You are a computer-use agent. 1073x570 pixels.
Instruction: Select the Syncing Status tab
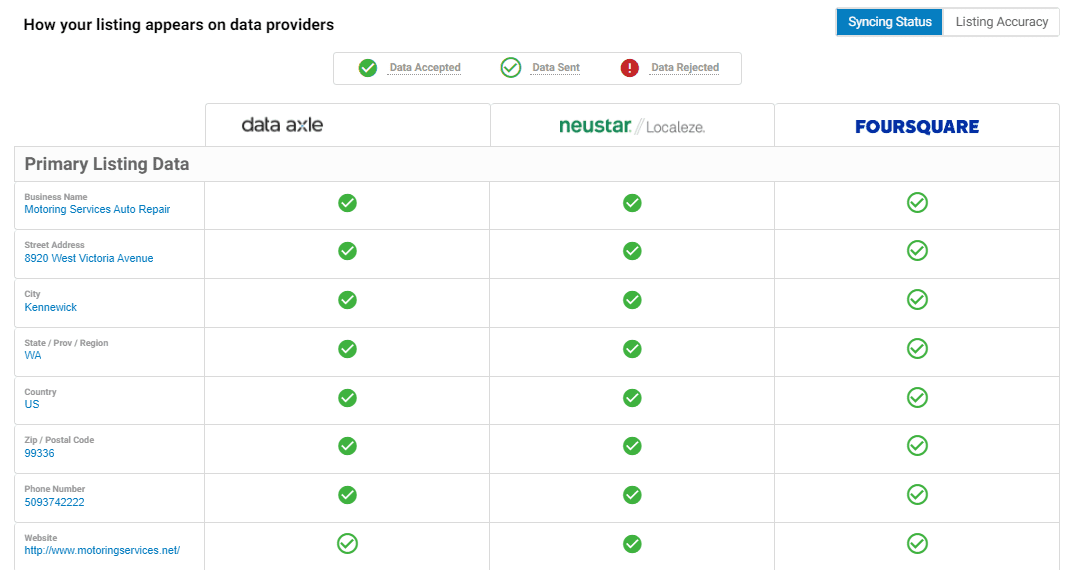click(x=890, y=22)
